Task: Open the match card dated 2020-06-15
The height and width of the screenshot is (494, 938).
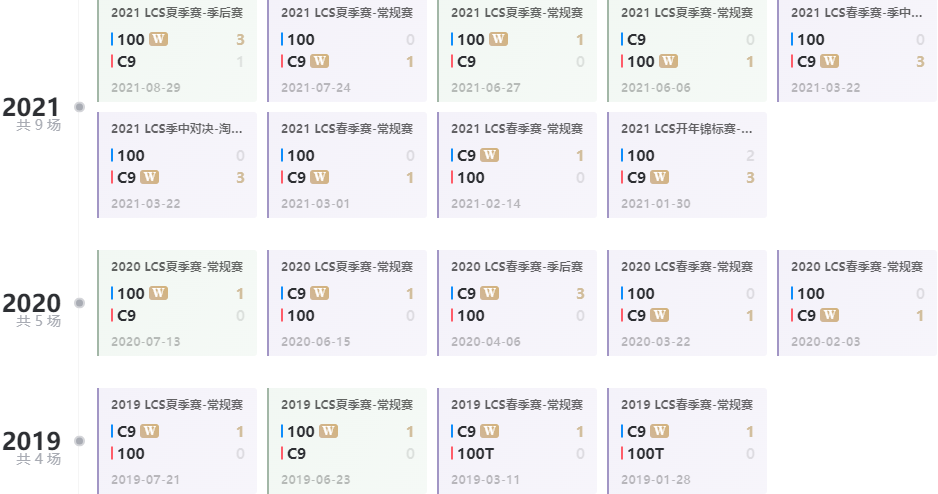Action: (x=347, y=303)
